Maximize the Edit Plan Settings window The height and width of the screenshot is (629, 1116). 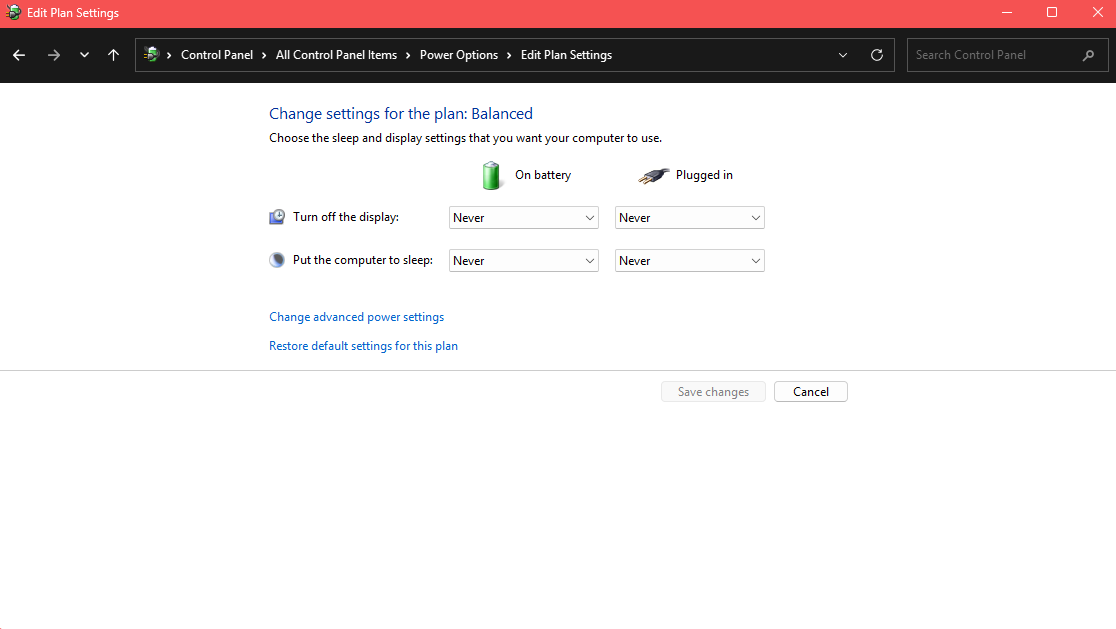click(1052, 13)
